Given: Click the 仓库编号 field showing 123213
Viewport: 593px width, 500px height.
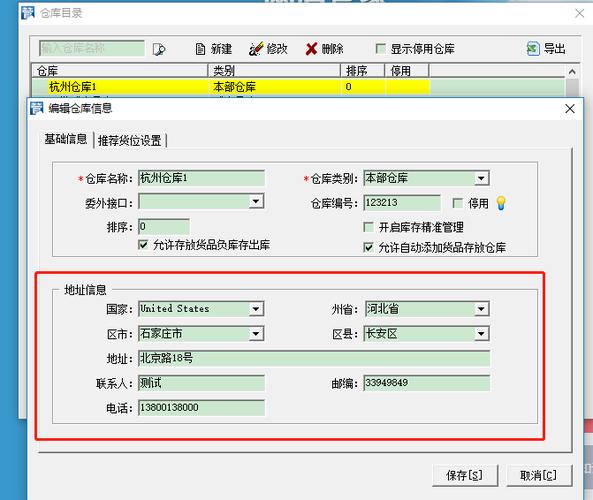Looking at the screenshot, I should coord(402,203).
